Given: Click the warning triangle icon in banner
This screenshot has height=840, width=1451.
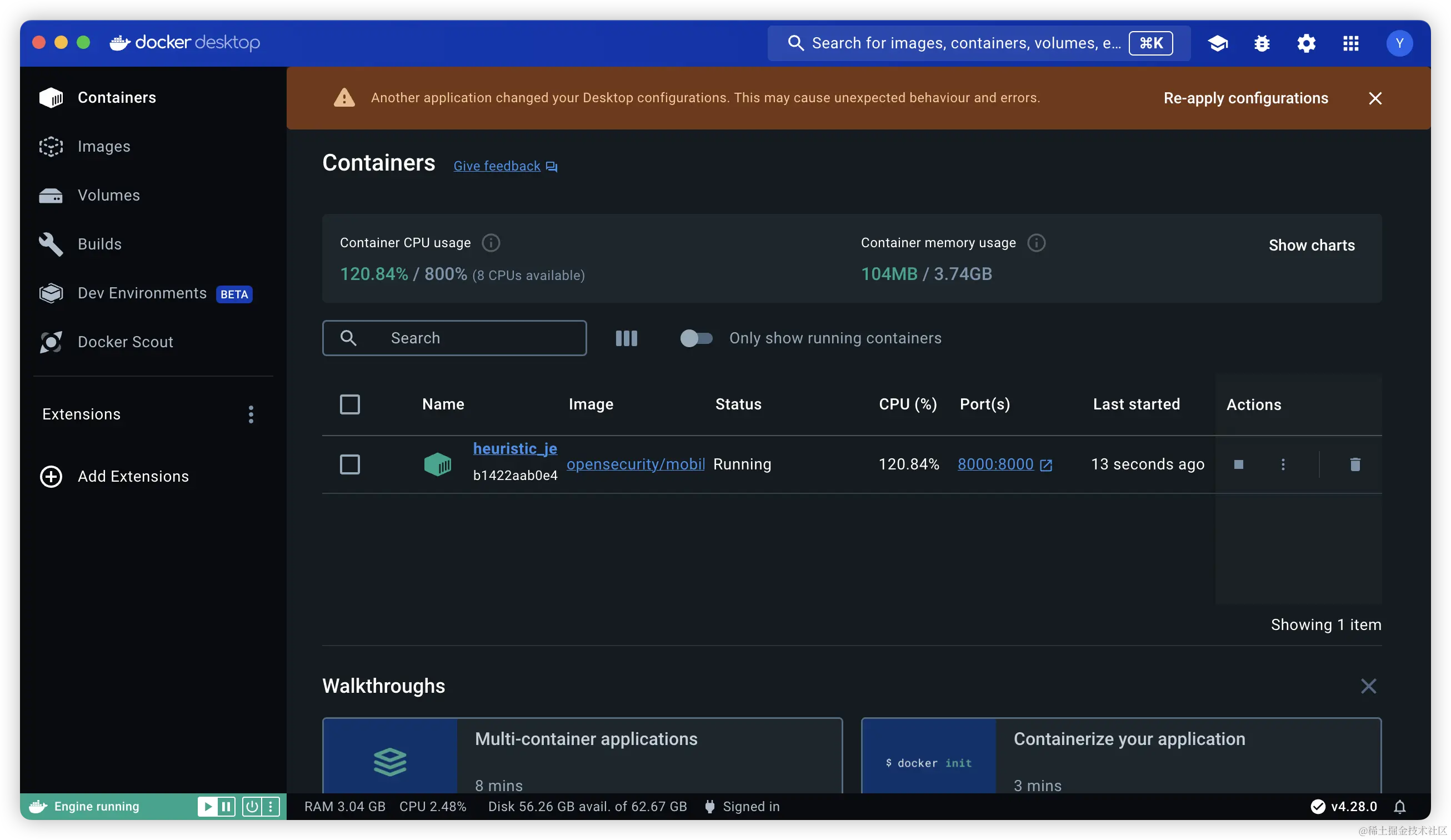Looking at the screenshot, I should (x=344, y=98).
